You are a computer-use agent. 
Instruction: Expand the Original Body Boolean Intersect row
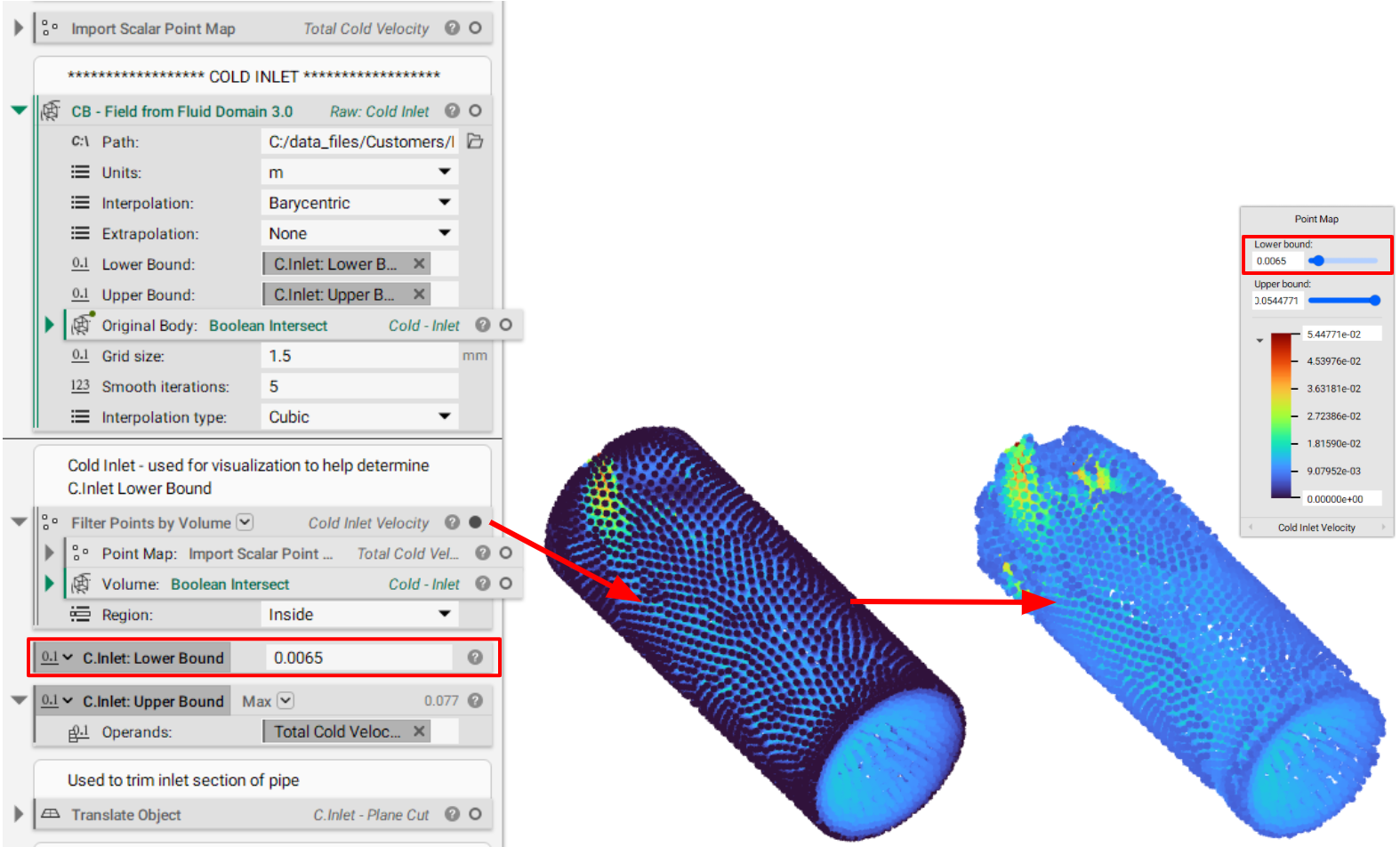pos(50,325)
